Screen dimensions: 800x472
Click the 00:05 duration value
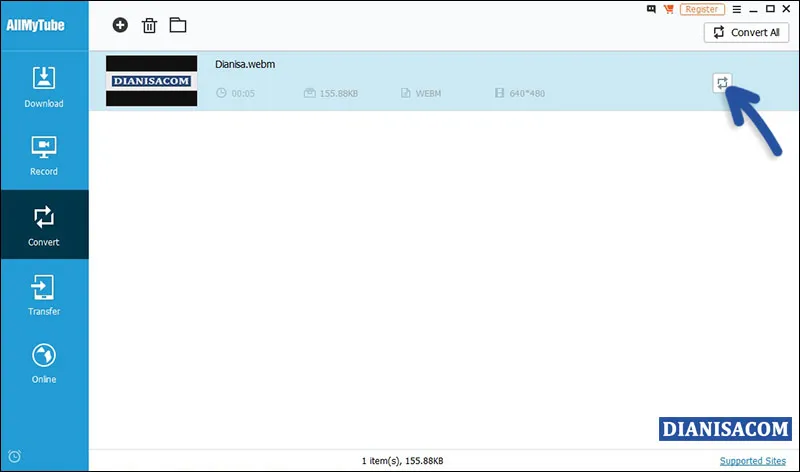pos(243,93)
